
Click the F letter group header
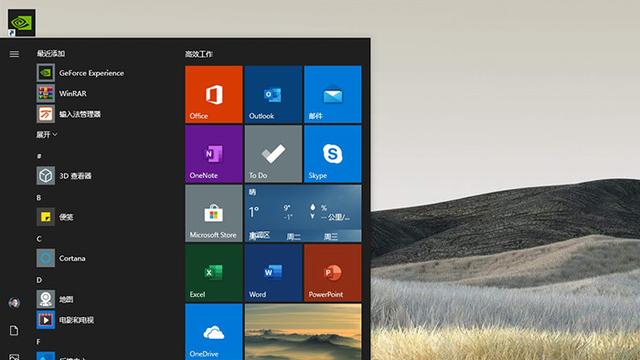pos(38,342)
